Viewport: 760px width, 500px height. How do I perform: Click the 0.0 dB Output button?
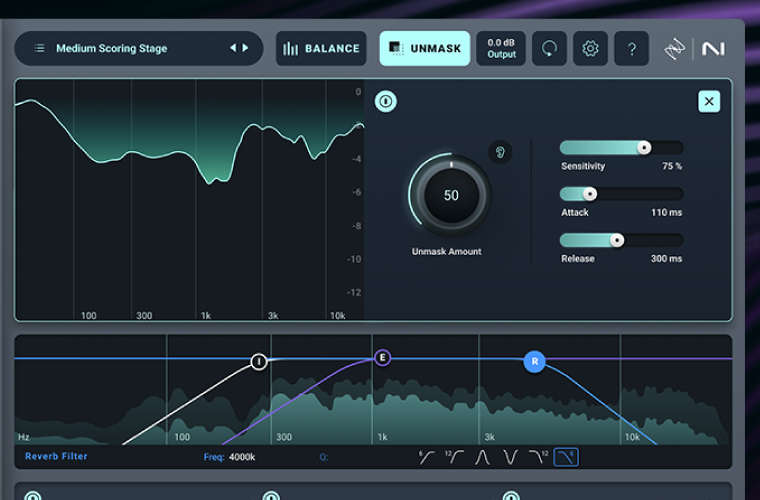tap(501, 48)
